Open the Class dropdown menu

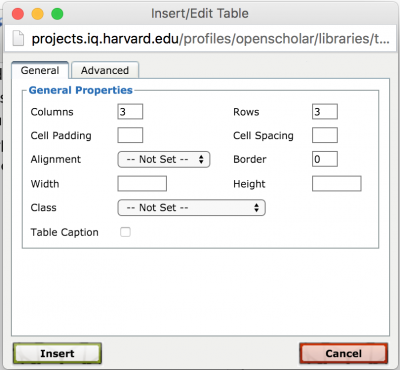click(x=191, y=208)
